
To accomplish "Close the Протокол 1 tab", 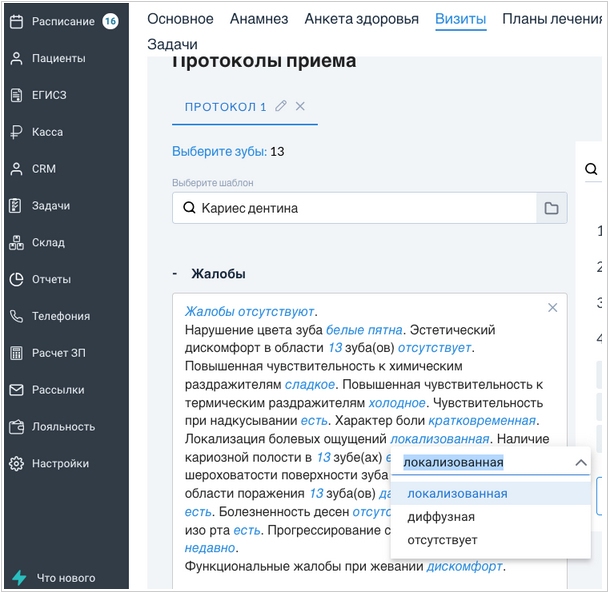I will tap(300, 107).
